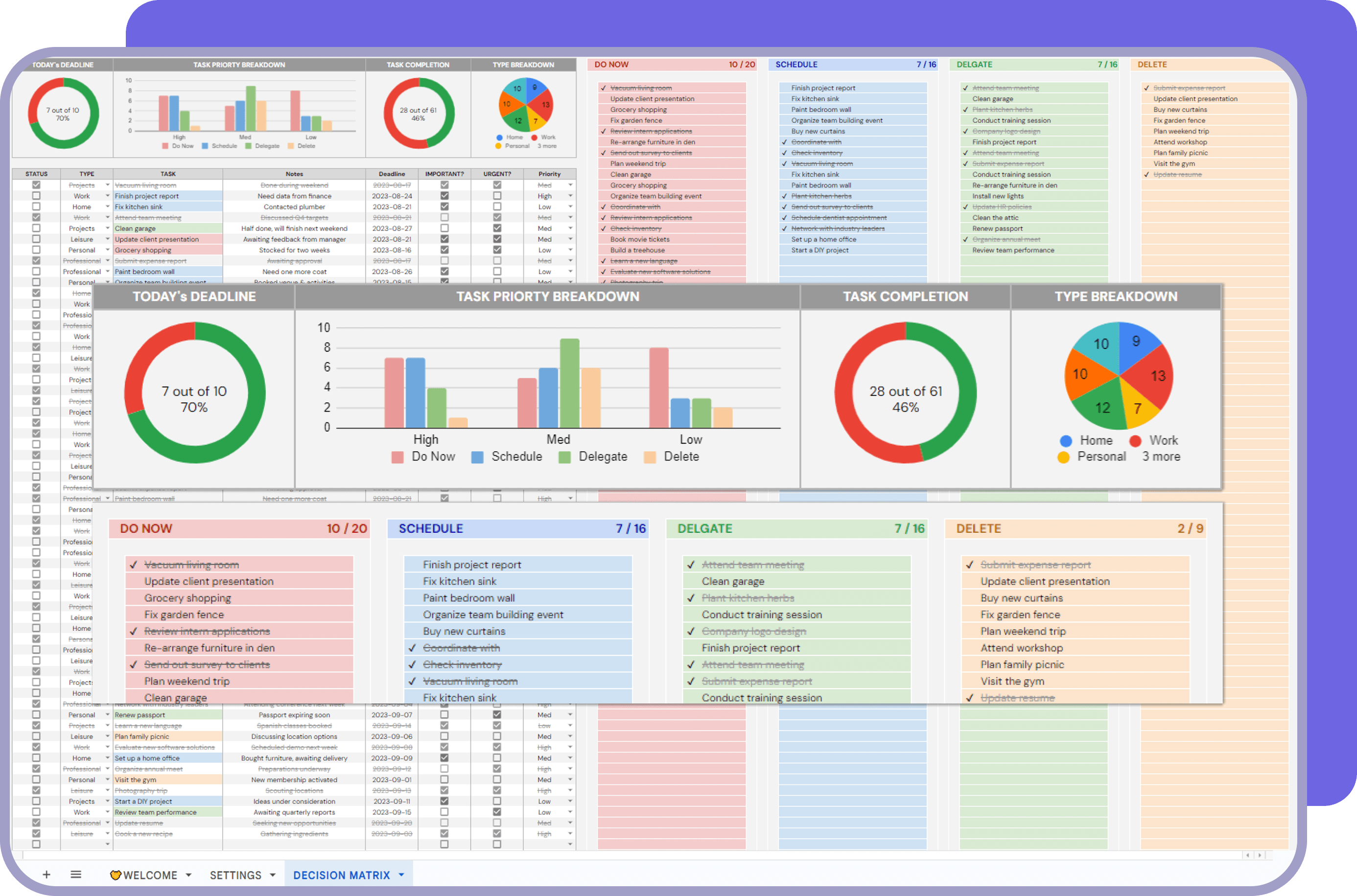Image resolution: width=1357 pixels, height=896 pixels.
Task: Select the DECISION MATRIX tab
Action: pos(341,874)
